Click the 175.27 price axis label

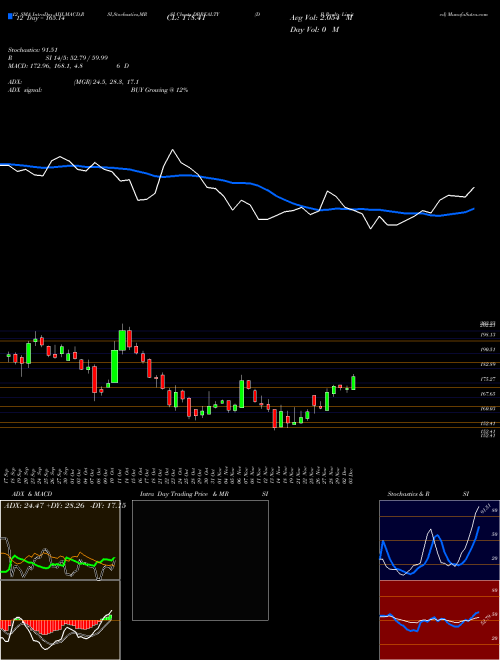pos(487,379)
